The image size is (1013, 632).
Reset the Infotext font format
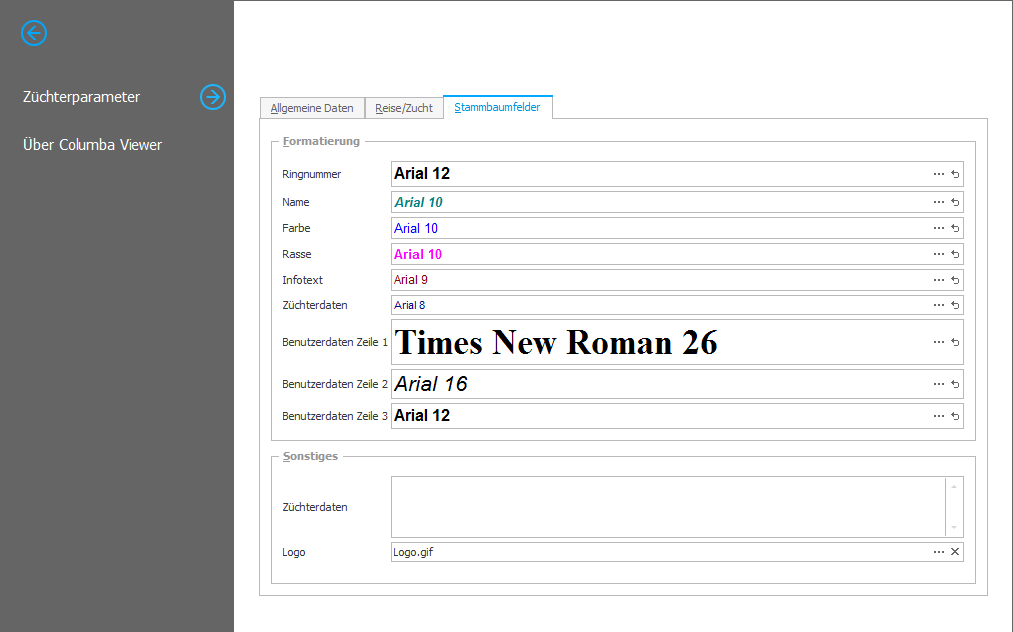pos(955,280)
